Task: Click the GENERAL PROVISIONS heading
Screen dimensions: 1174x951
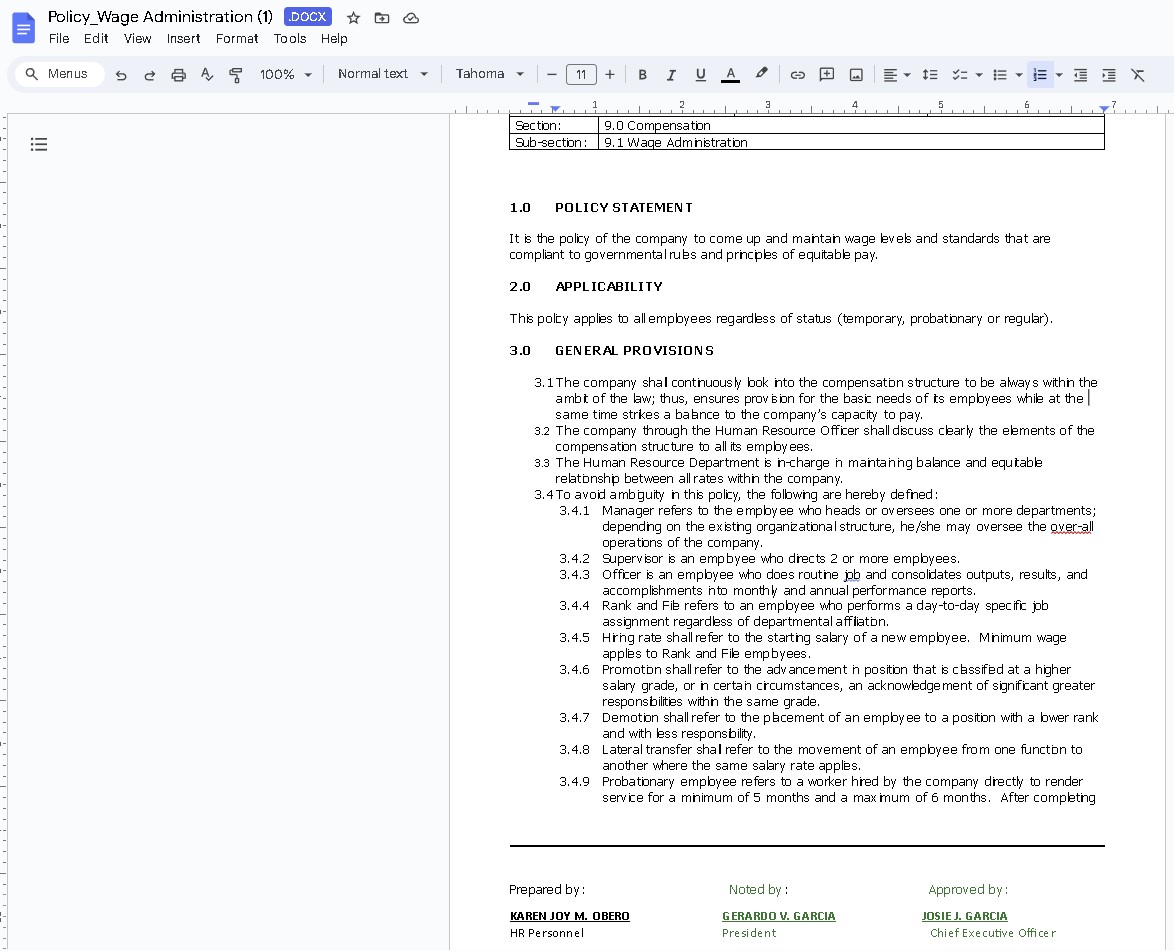Action: [634, 350]
